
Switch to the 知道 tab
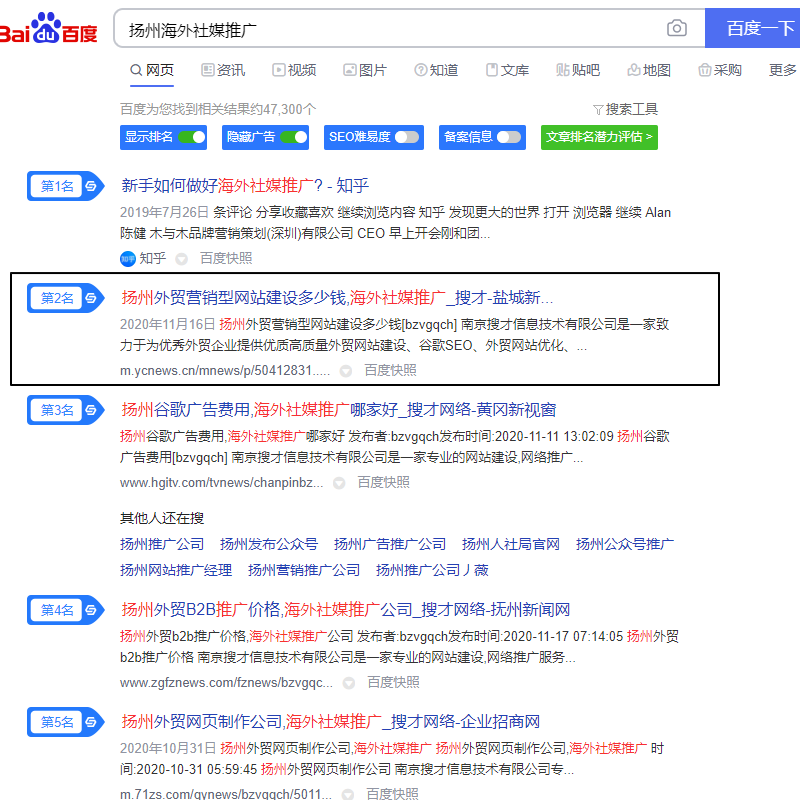point(436,70)
